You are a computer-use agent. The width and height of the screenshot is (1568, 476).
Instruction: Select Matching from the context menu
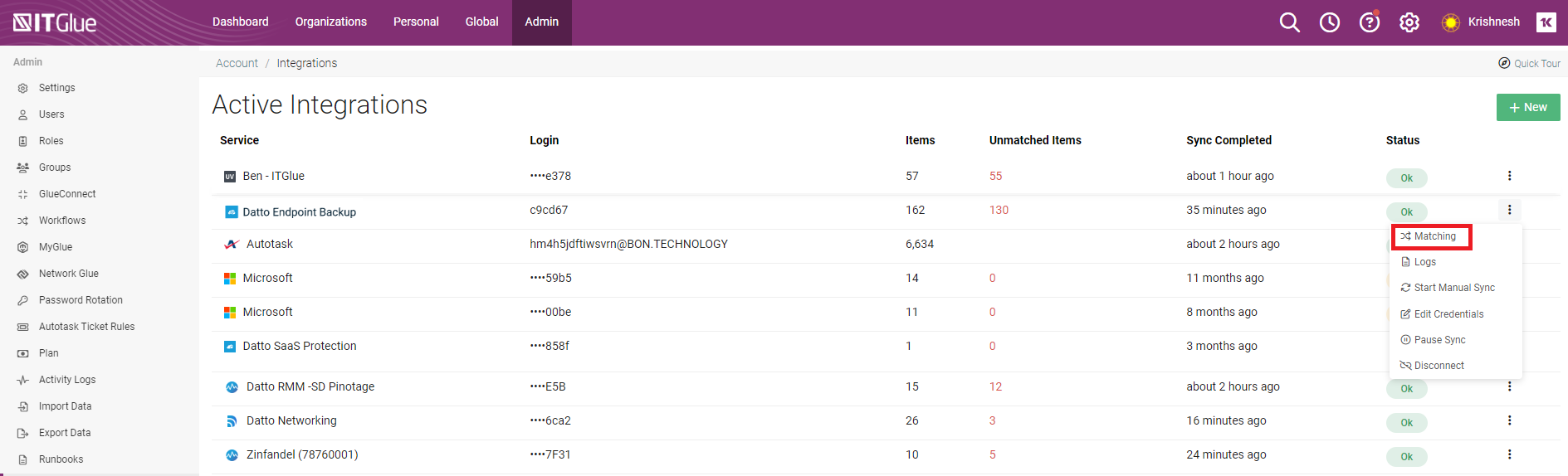(1434, 236)
